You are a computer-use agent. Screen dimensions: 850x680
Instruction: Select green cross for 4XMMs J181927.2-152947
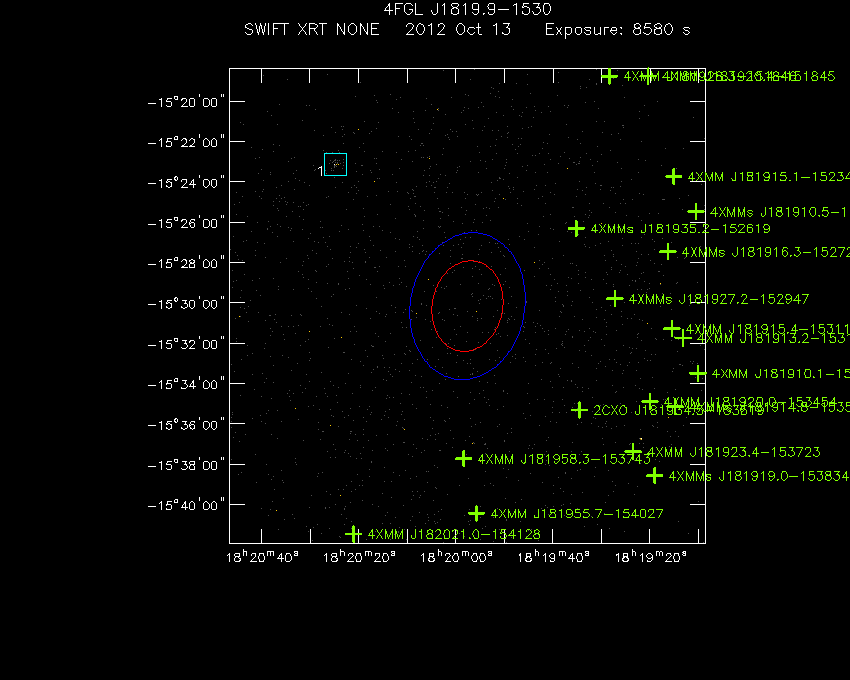pos(615,298)
